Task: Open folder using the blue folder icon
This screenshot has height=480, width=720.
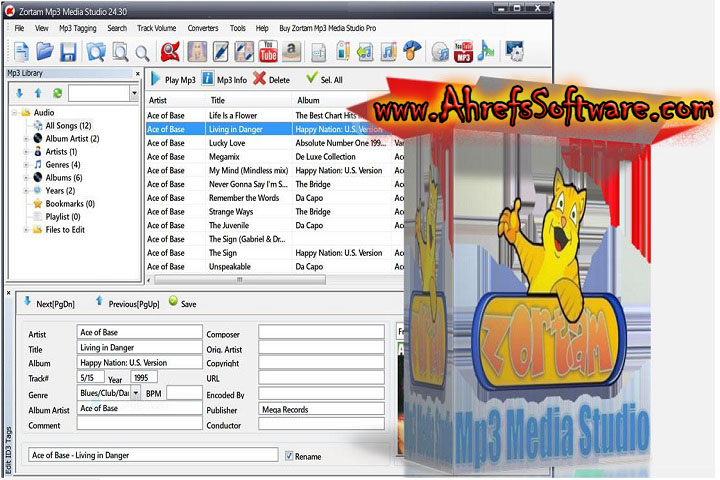Action: [x=45, y=51]
